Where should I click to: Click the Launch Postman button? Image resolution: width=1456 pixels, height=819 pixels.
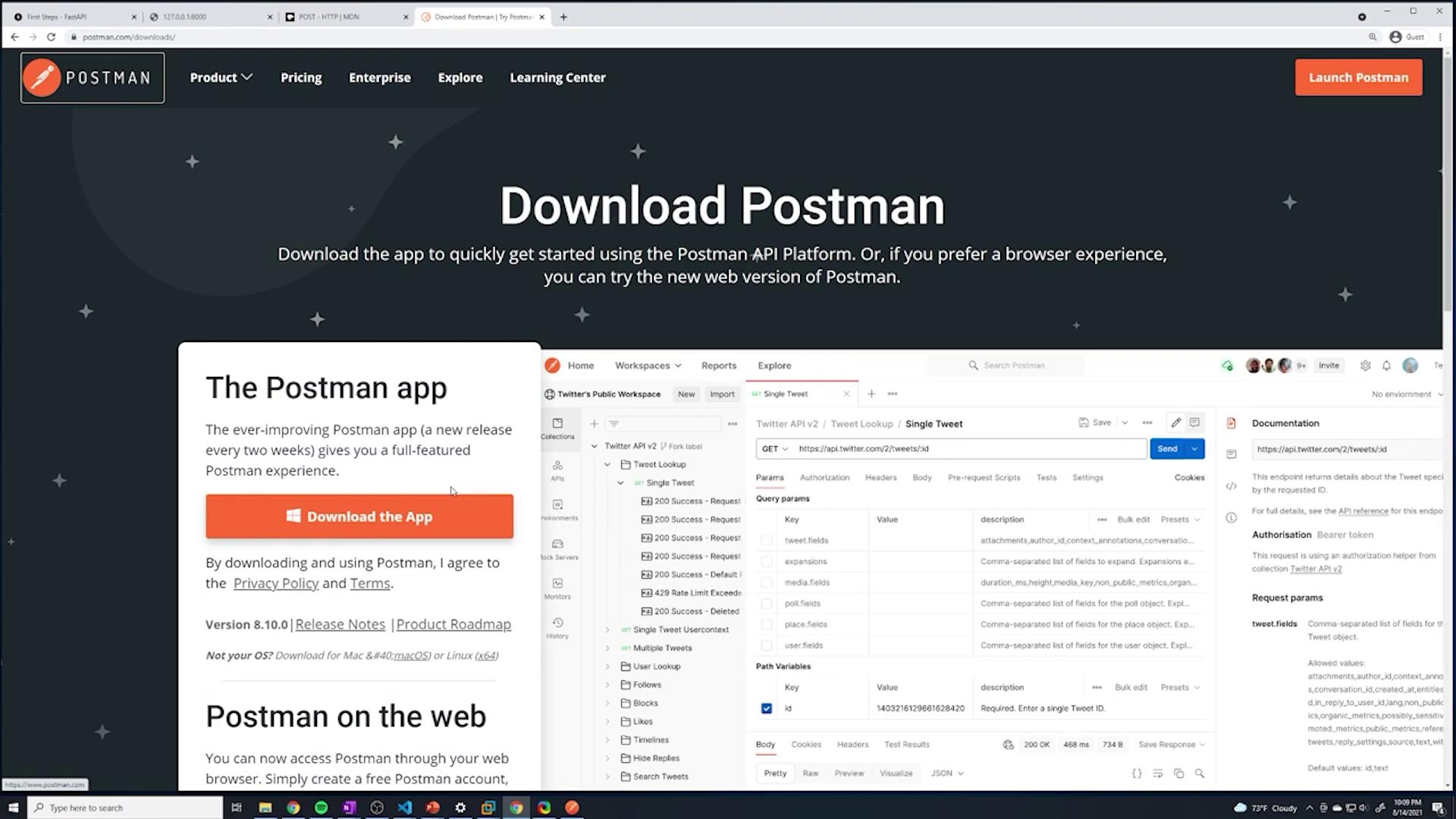pyautogui.click(x=1357, y=77)
